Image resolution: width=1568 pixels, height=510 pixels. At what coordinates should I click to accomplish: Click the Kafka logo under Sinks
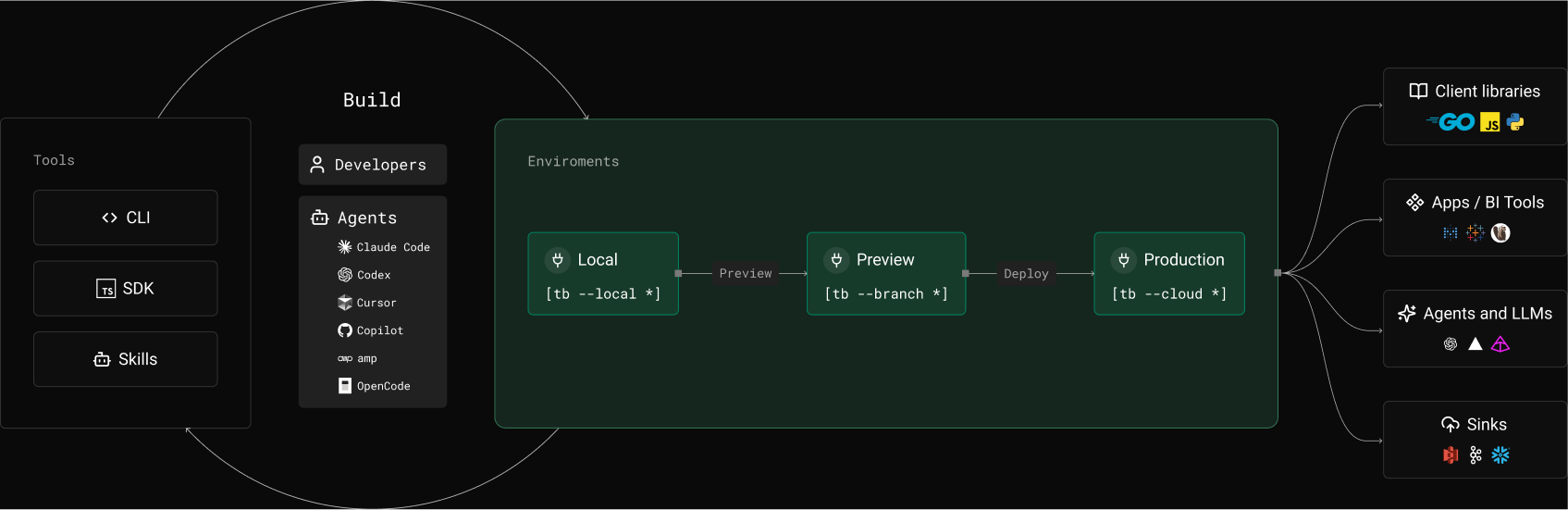click(x=1475, y=455)
